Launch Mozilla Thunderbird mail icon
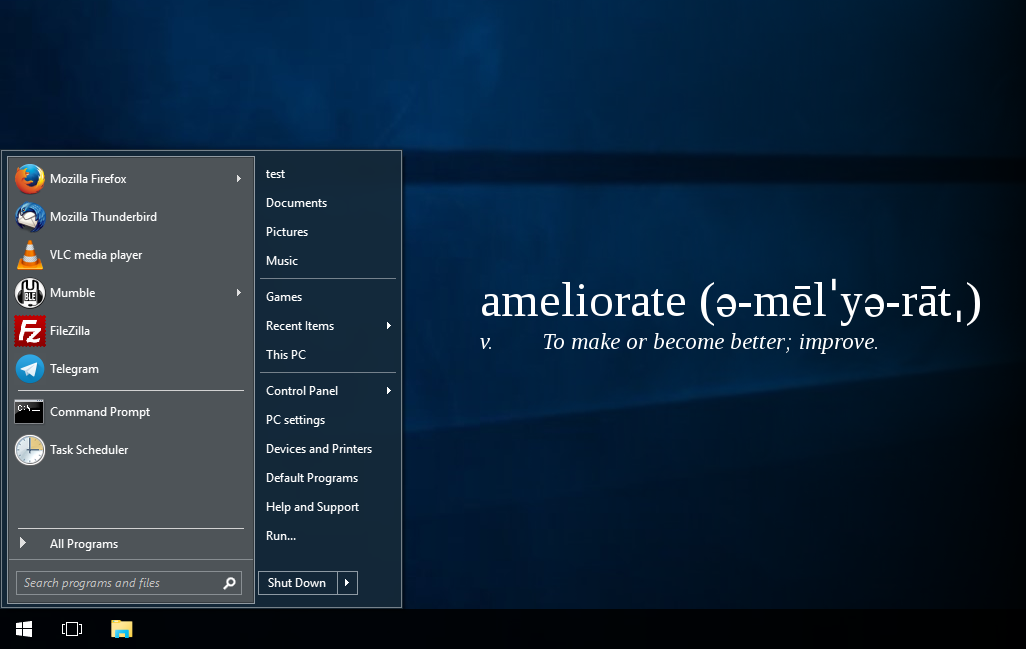The height and width of the screenshot is (649, 1026). click(x=30, y=217)
